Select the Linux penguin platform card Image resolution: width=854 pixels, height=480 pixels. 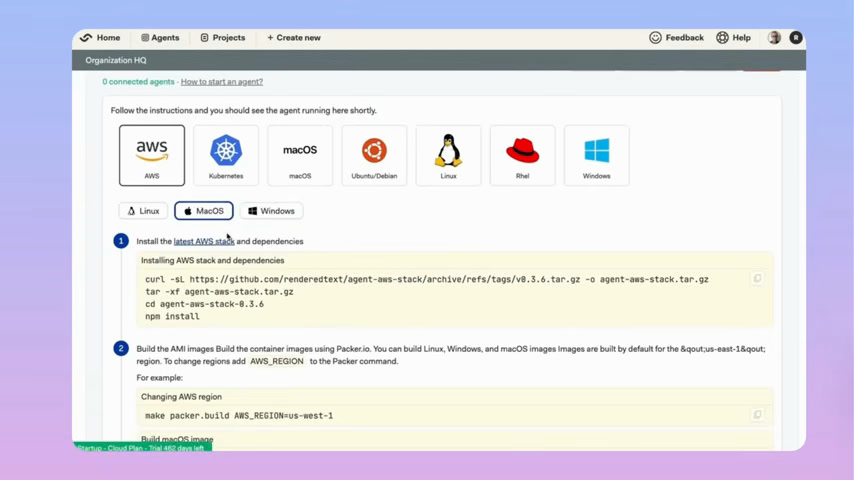tap(448, 155)
